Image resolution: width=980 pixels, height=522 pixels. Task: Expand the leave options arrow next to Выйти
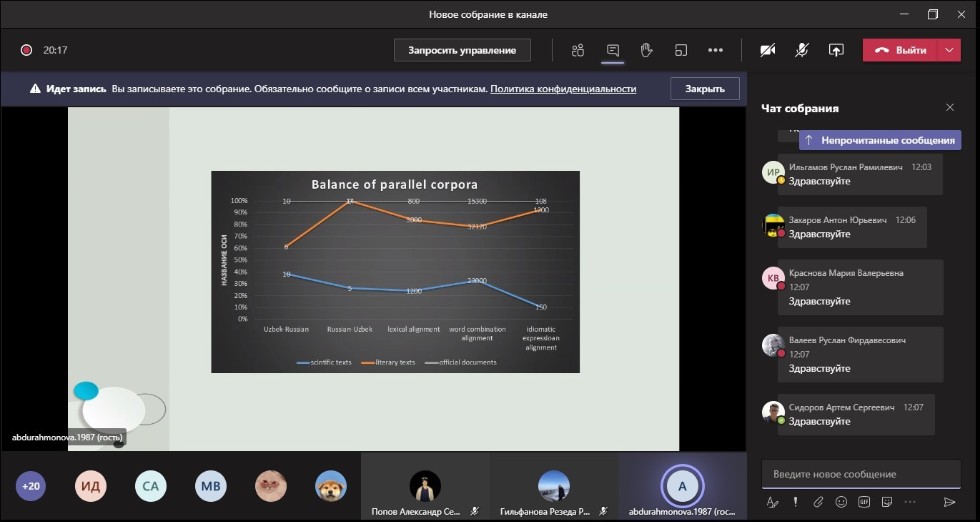pos(948,50)
